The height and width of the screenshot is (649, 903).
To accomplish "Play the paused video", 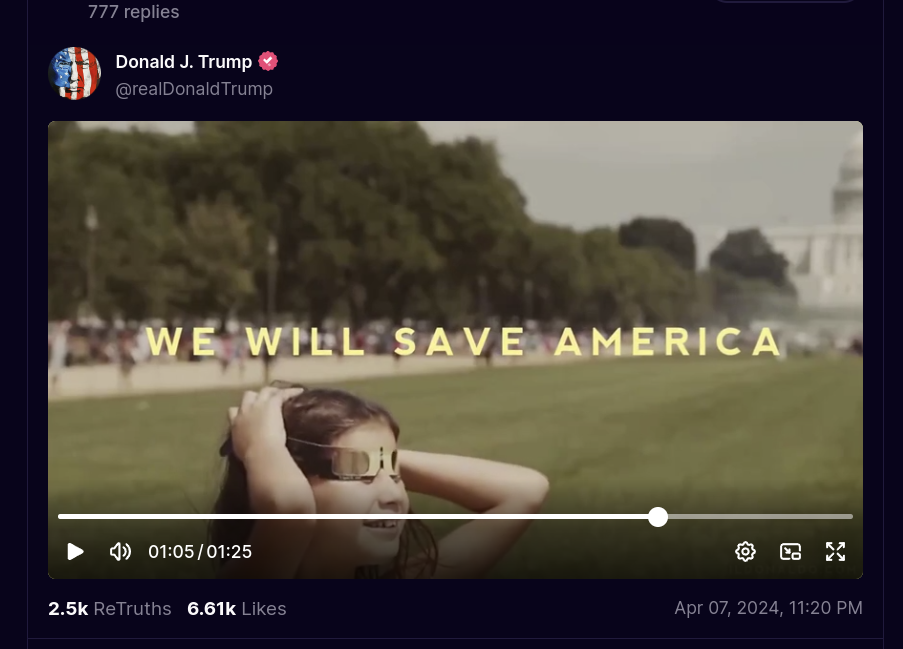I will tap(75, 552).
